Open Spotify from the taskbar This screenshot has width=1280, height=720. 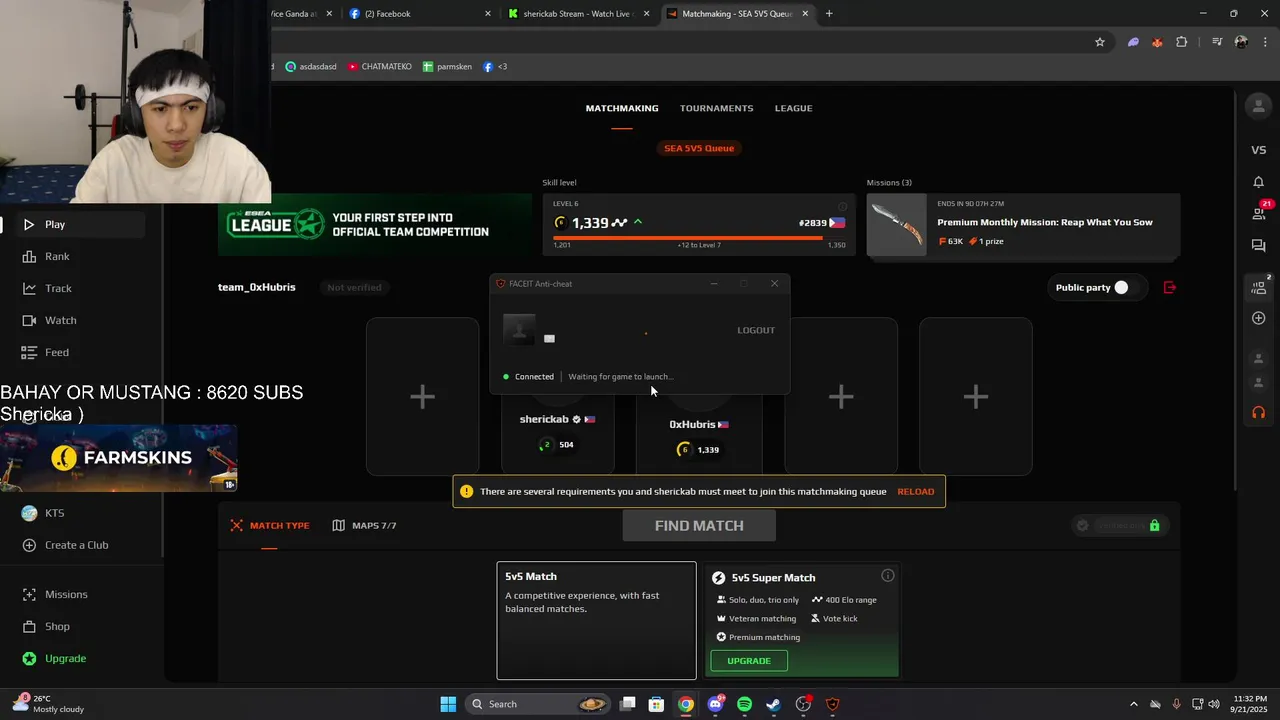744,704
